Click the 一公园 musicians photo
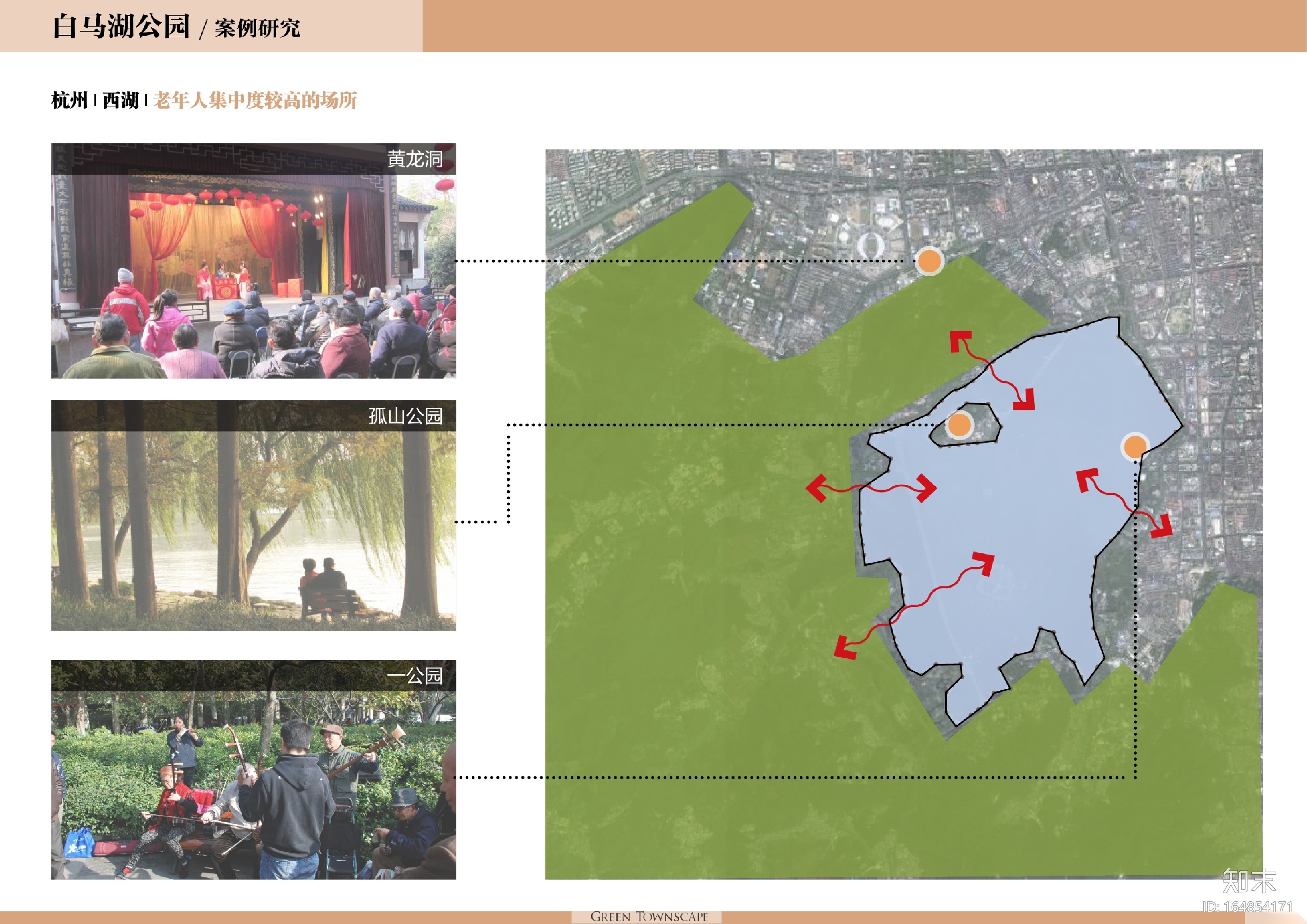 253,770
